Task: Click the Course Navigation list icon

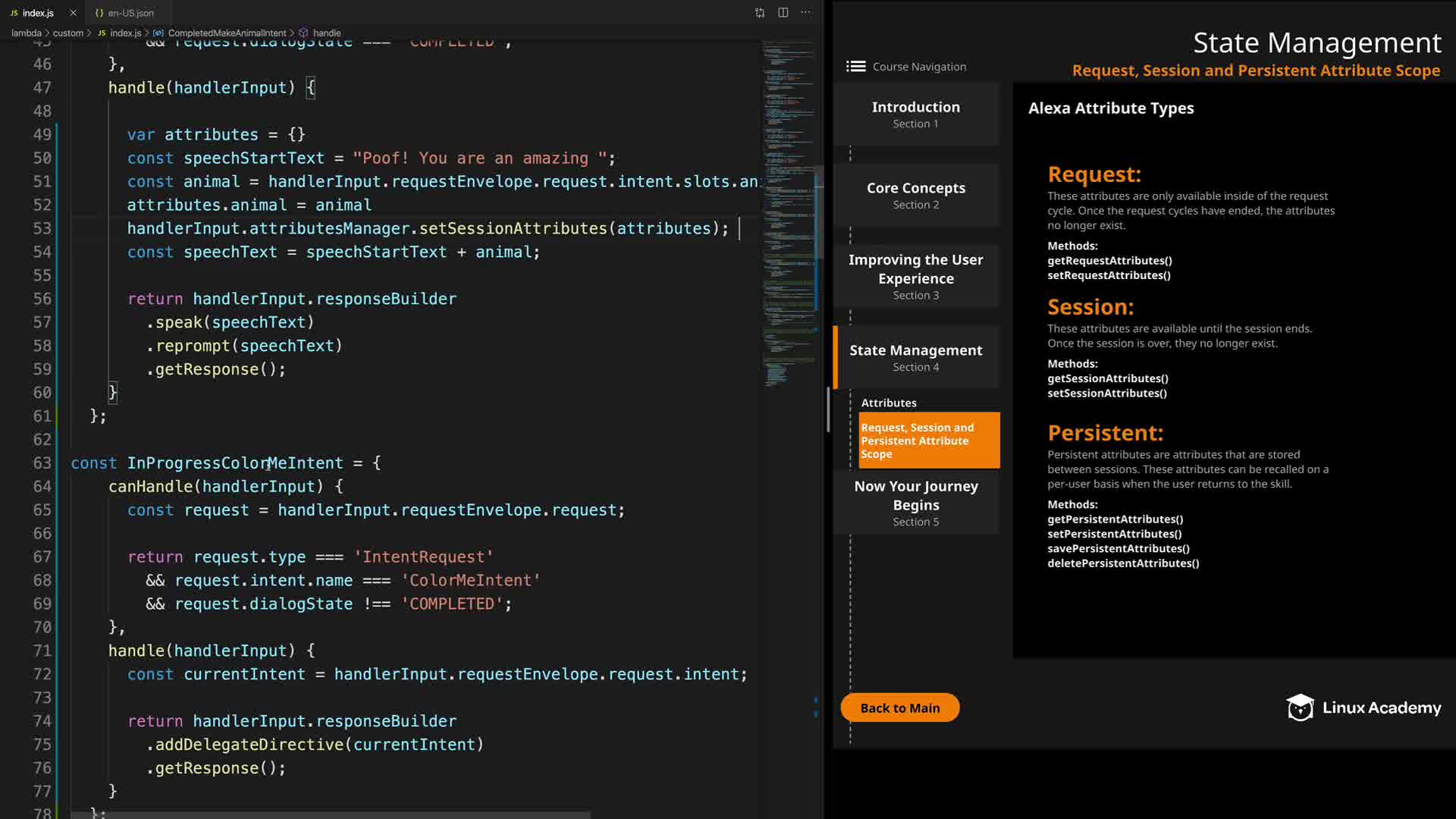Action: tap(855, 67)
